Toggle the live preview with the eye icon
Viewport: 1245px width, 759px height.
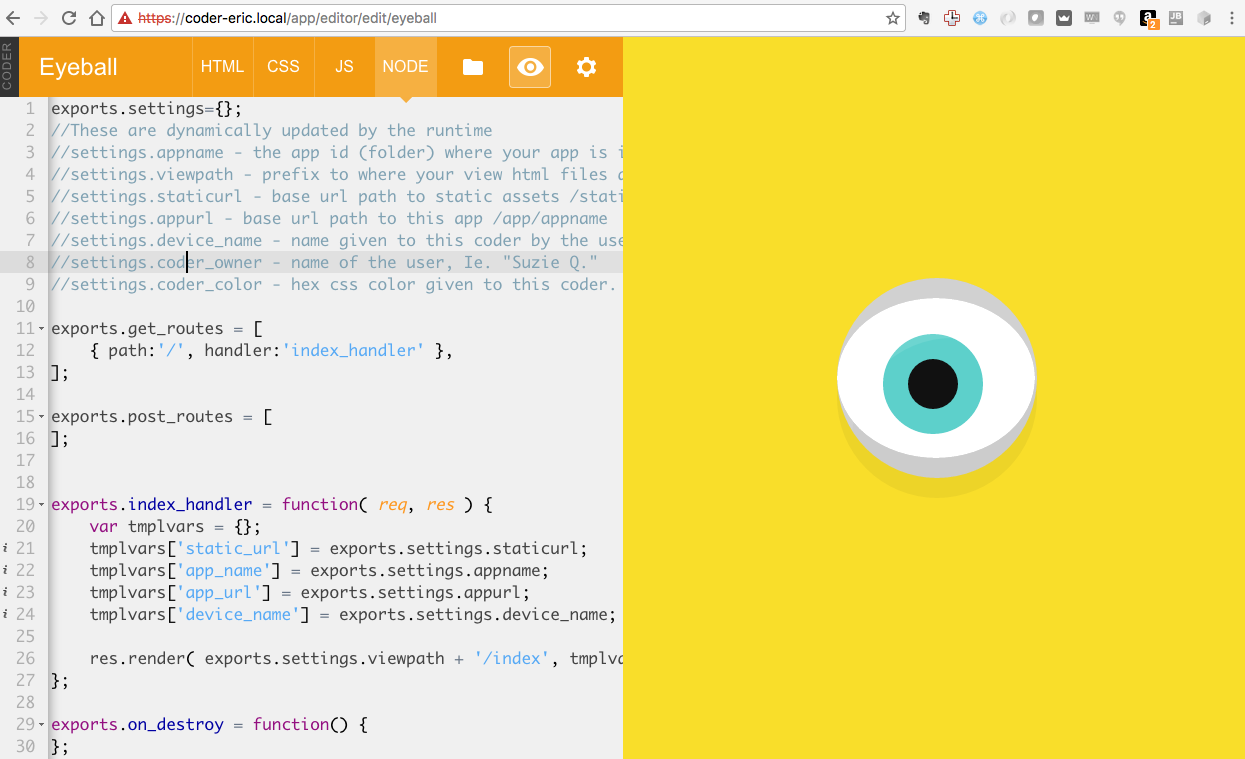pos(529,66)
